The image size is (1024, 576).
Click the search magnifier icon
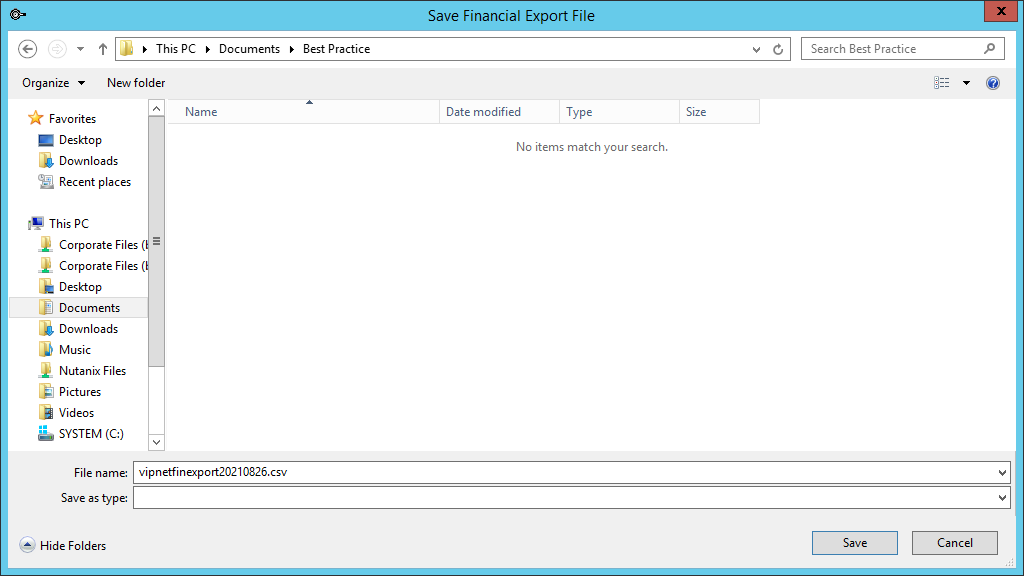[990, 49]
